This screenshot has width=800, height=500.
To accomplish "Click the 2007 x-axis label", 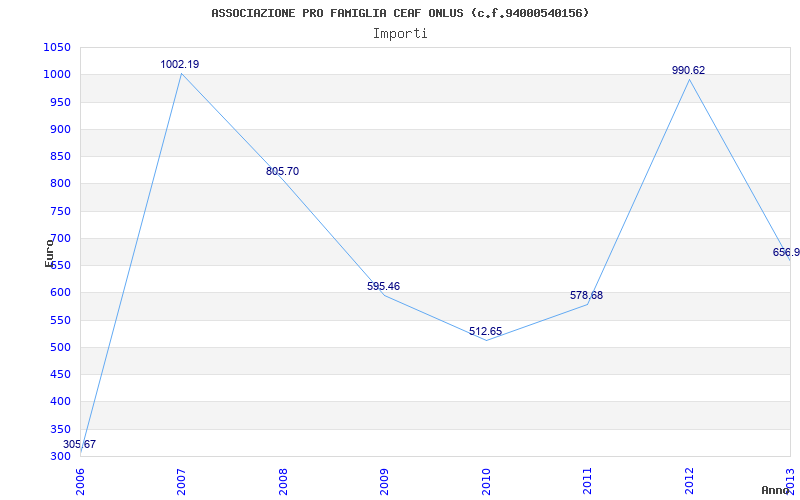I will 181,482.
